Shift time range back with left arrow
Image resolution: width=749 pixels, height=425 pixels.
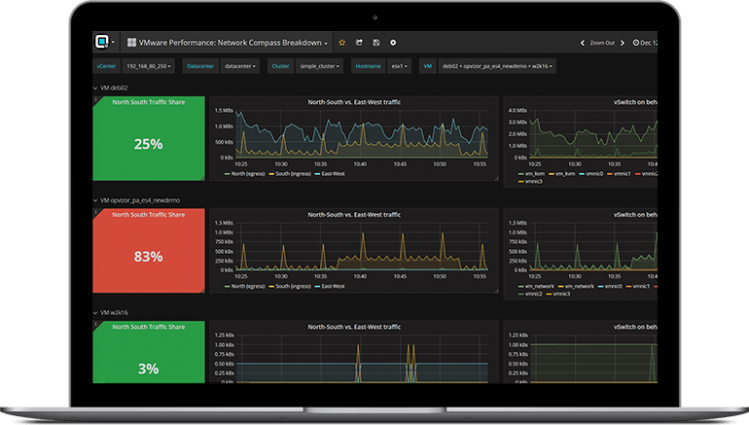coord(582,43)
